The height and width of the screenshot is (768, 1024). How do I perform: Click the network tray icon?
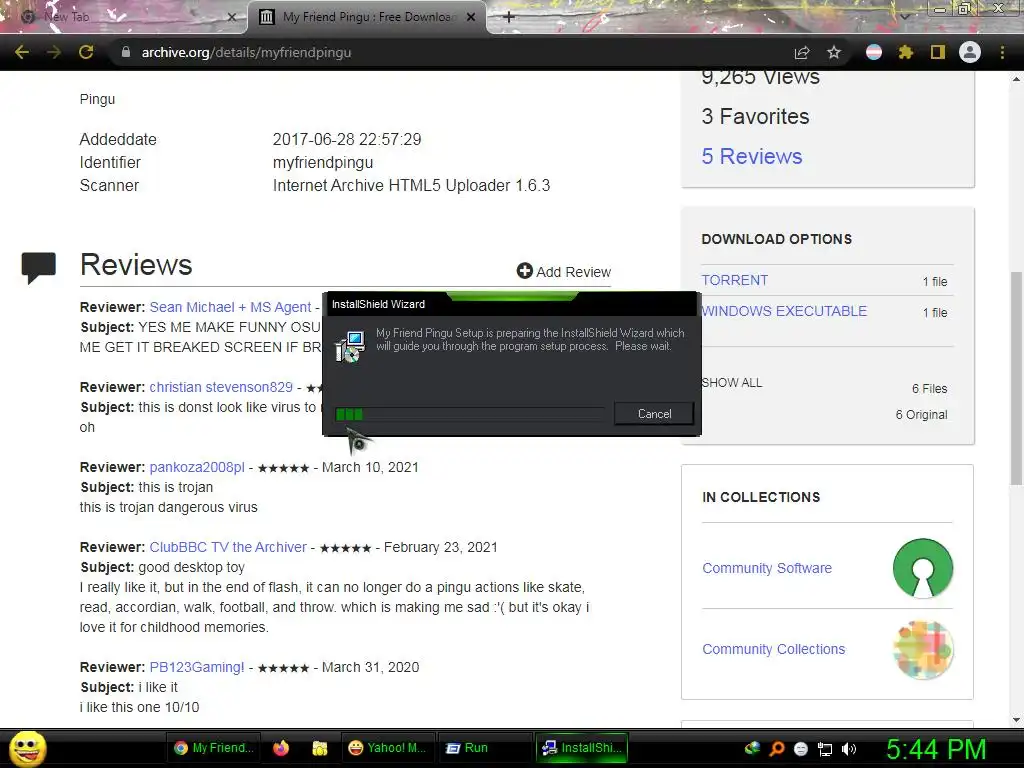(825, 748)
